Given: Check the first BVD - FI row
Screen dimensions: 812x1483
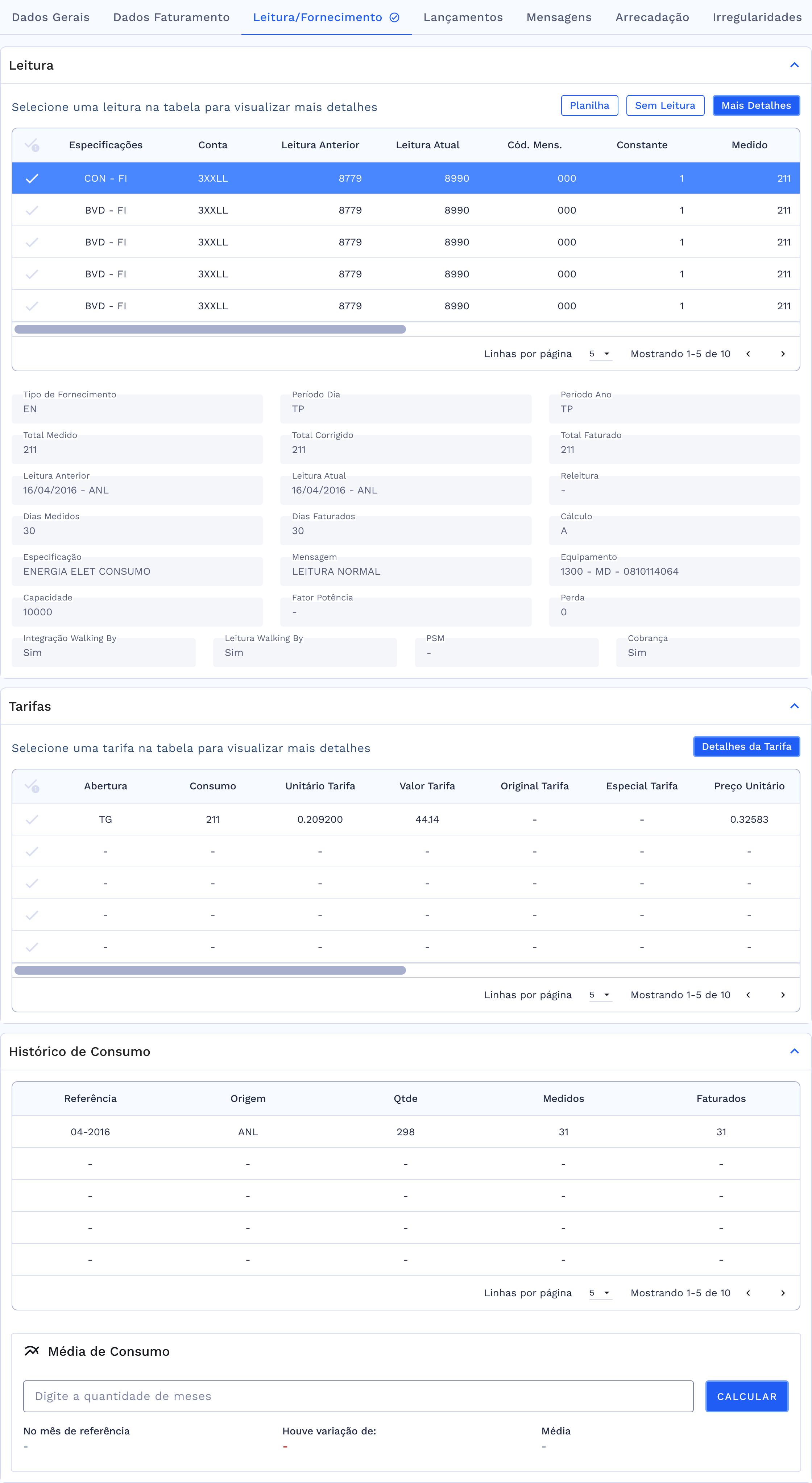Looking at the screenshot, I should pos(32,210).
